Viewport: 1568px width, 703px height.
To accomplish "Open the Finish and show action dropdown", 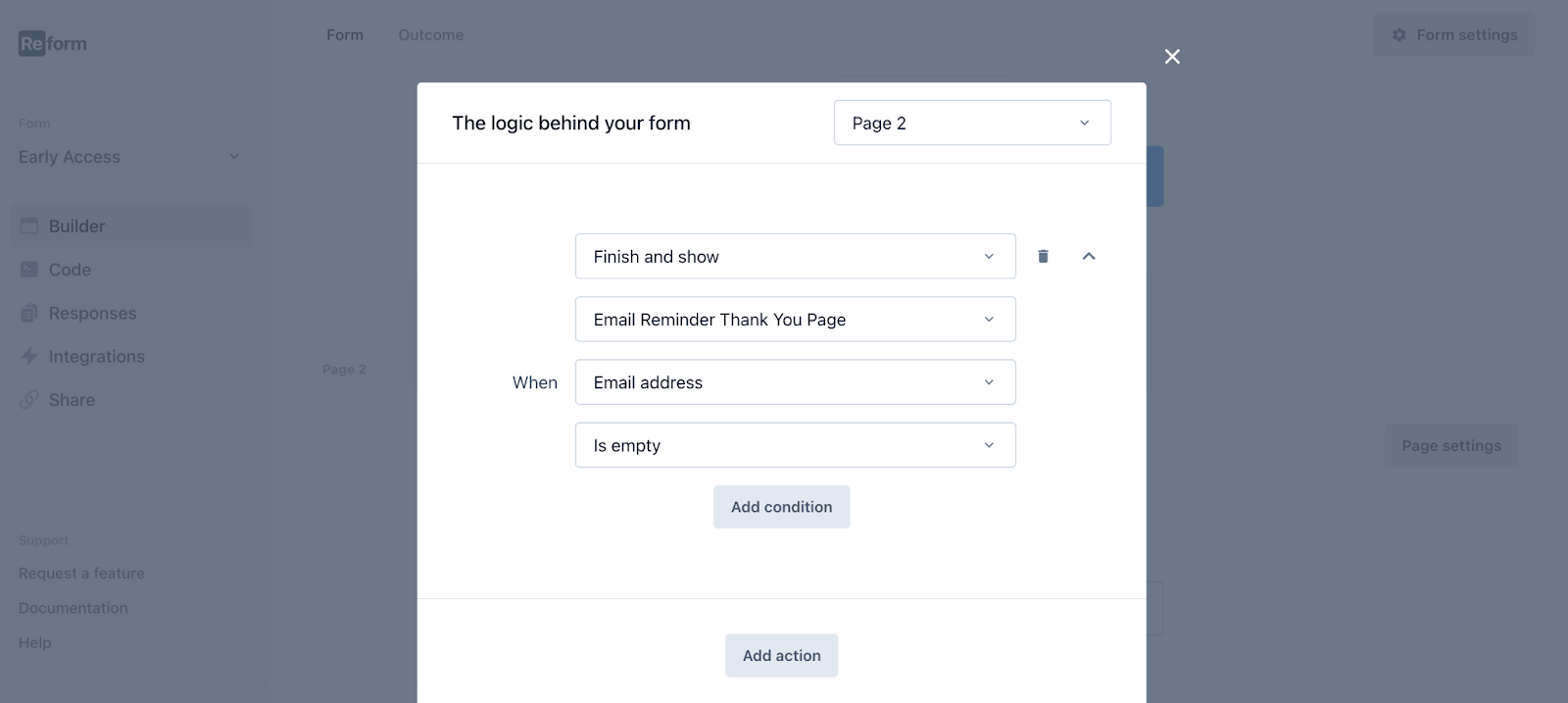I will [795, 256].
